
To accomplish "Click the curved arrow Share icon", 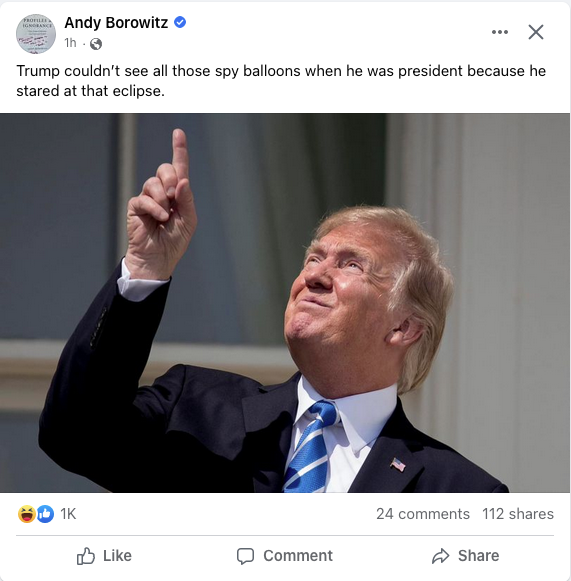I will point(440,556).
